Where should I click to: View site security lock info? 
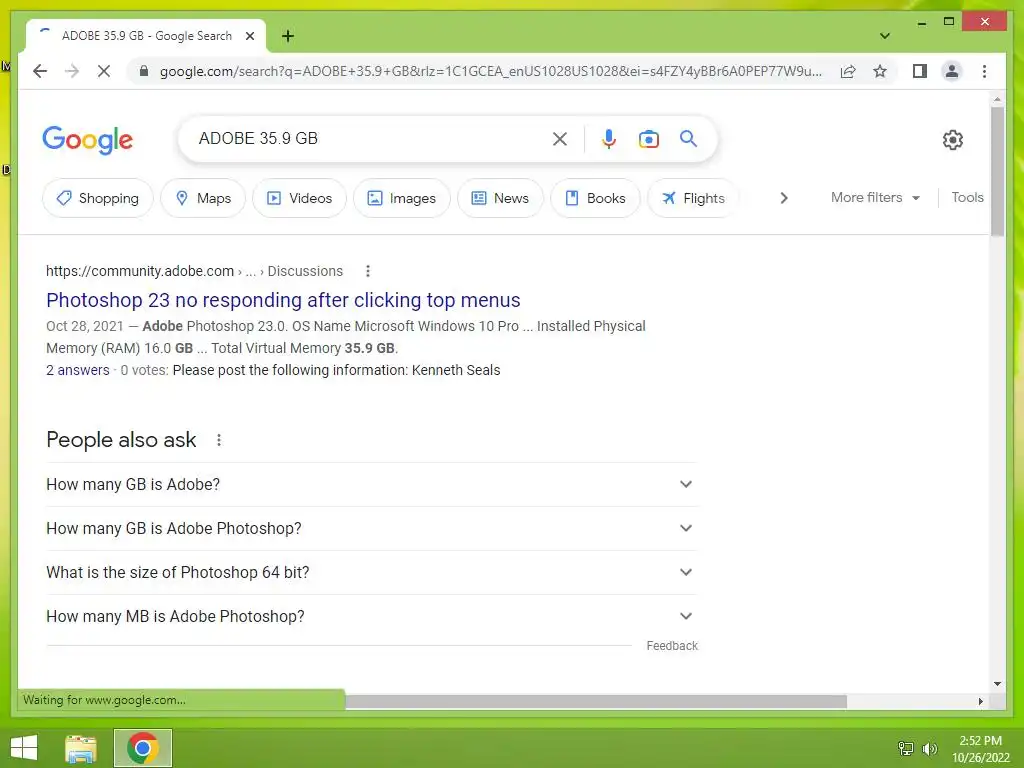[144, 71]
